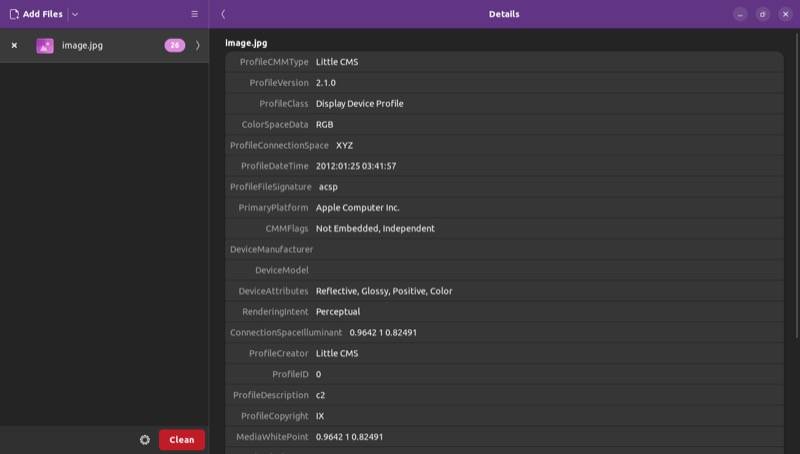Go back using the Details header arrow

[223, 14]
